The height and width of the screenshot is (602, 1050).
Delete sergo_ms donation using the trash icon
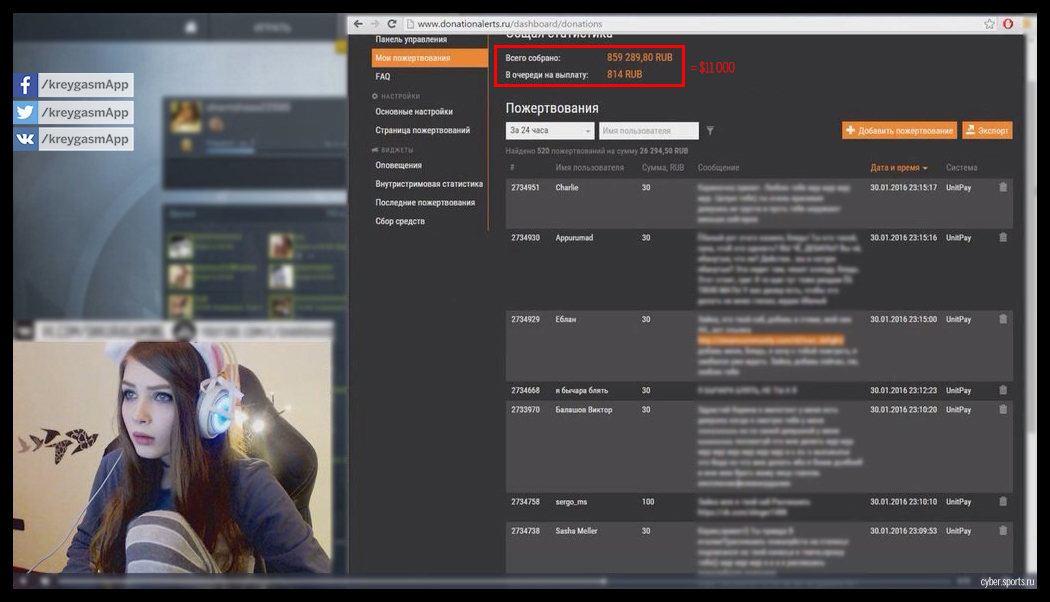(x=1003, y=502)
